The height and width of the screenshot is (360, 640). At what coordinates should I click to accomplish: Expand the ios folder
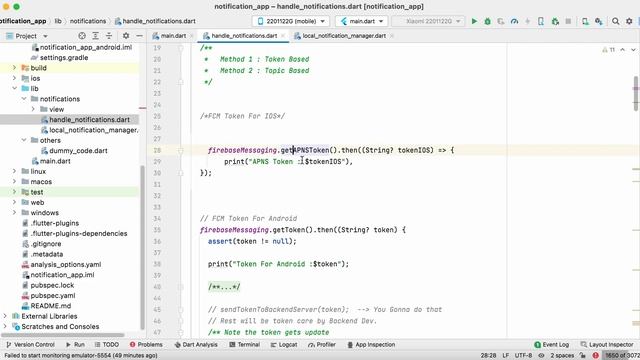point(14,78)
